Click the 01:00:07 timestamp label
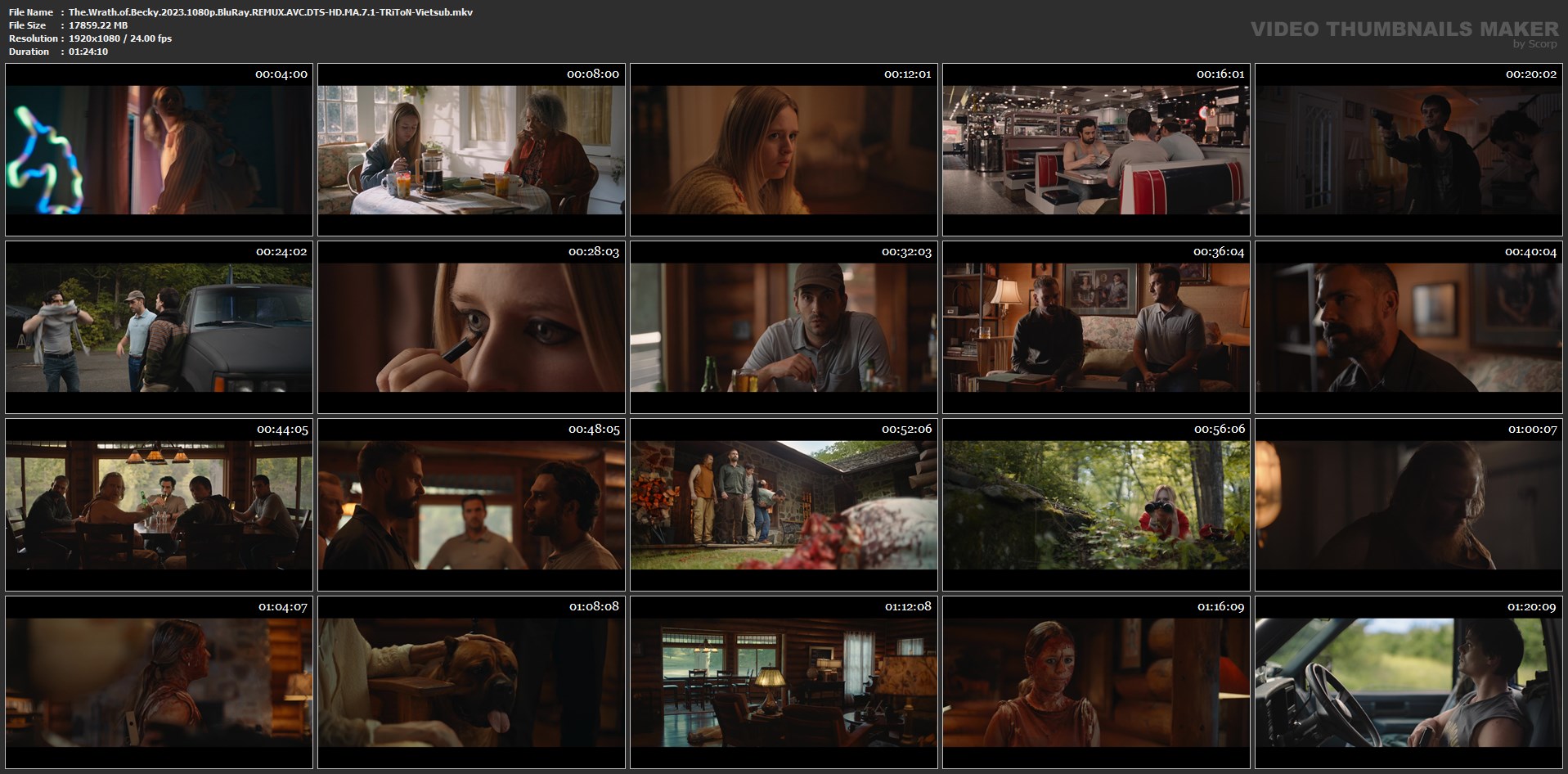The image size is (1568, 774). (x=1533, y=430)
